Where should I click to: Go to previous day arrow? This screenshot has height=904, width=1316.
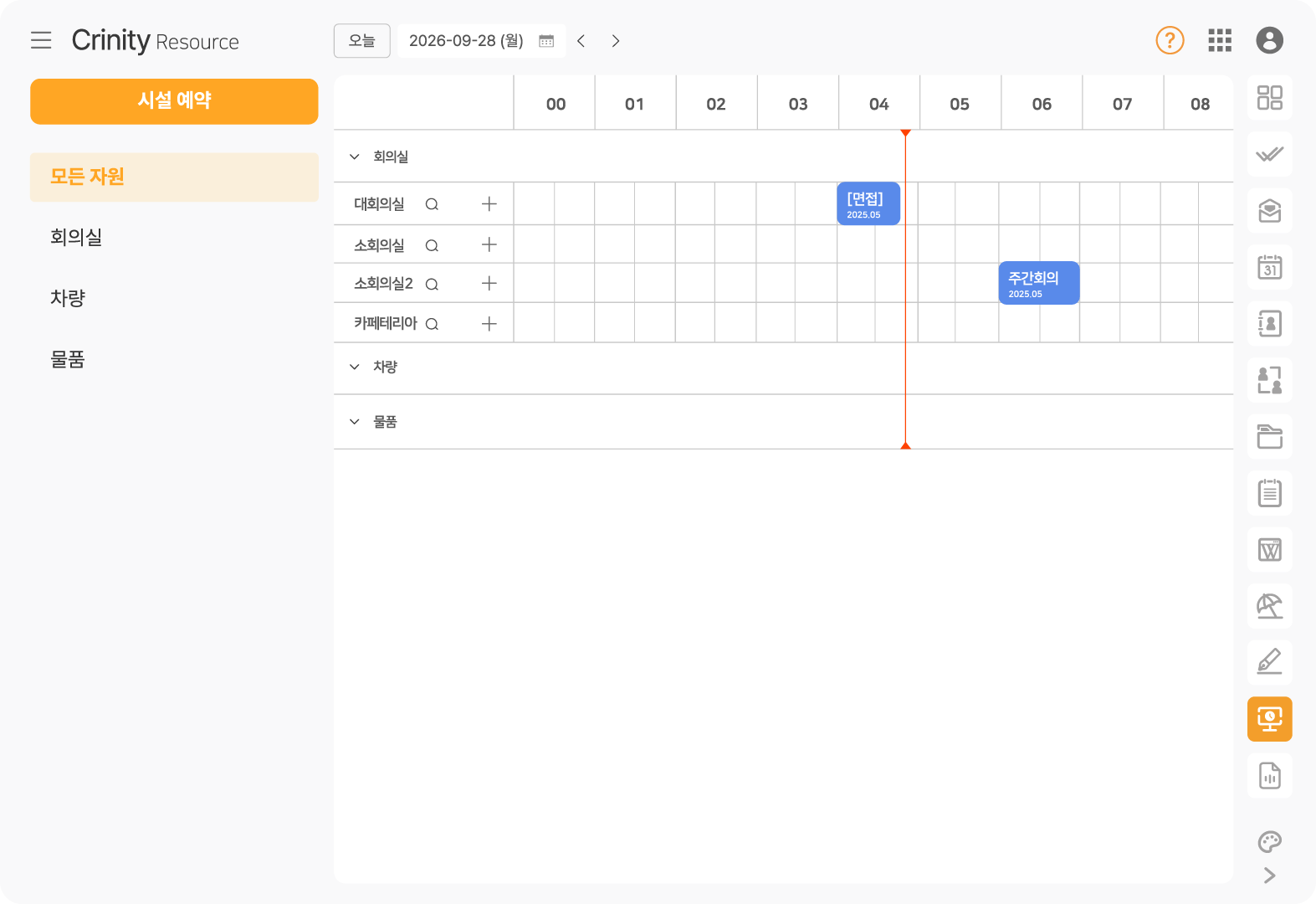(x=581, y=41)
